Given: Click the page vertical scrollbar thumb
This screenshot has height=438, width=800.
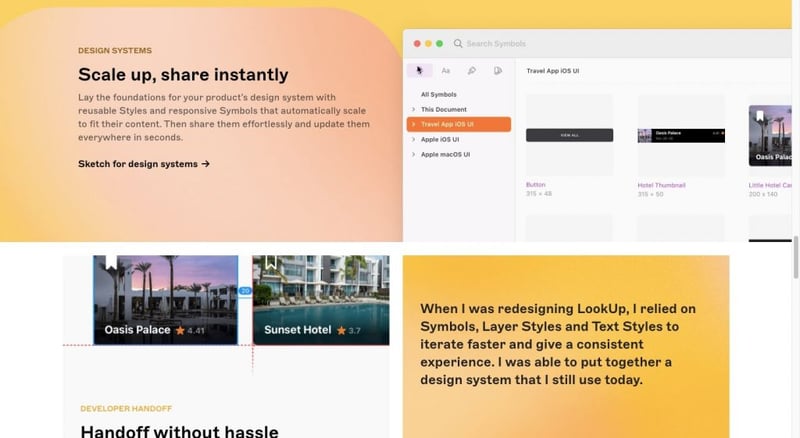Looking at the screenshot, I should click(x=795, y=257).
